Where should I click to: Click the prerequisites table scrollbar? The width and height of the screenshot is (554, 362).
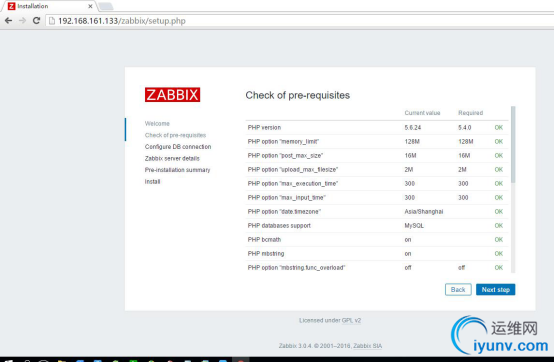tap(513, 145)
